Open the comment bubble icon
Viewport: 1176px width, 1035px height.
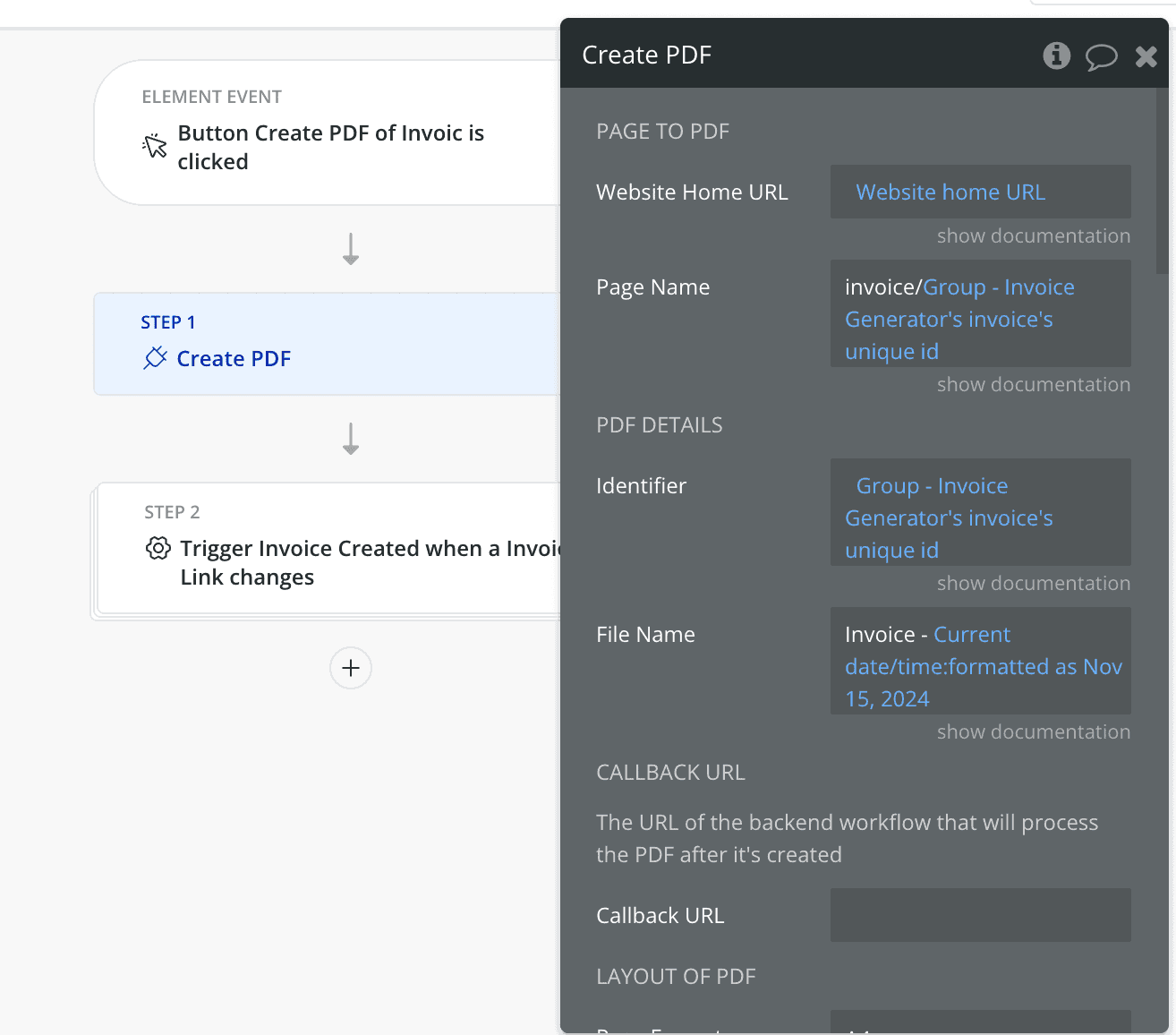coord(1101,56)
